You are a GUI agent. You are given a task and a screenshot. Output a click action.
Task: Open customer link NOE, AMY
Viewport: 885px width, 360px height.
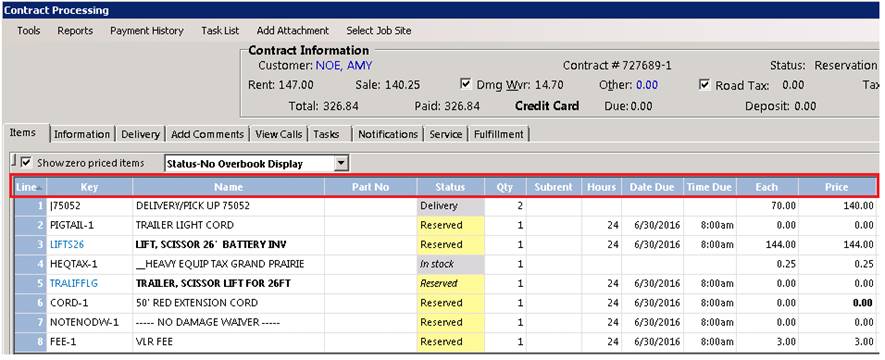click(x=344, y=65)
